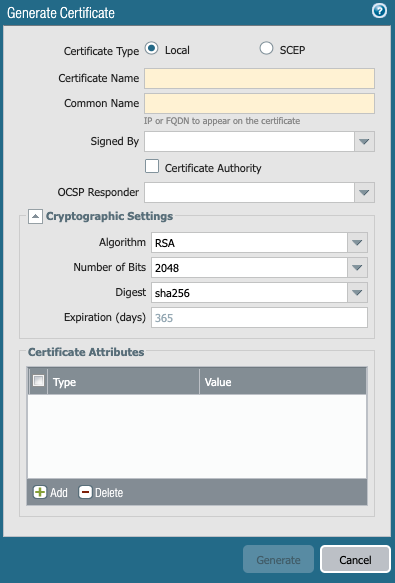
Task: Click the Expiration (days) input field
Action: tap(259, 318)
